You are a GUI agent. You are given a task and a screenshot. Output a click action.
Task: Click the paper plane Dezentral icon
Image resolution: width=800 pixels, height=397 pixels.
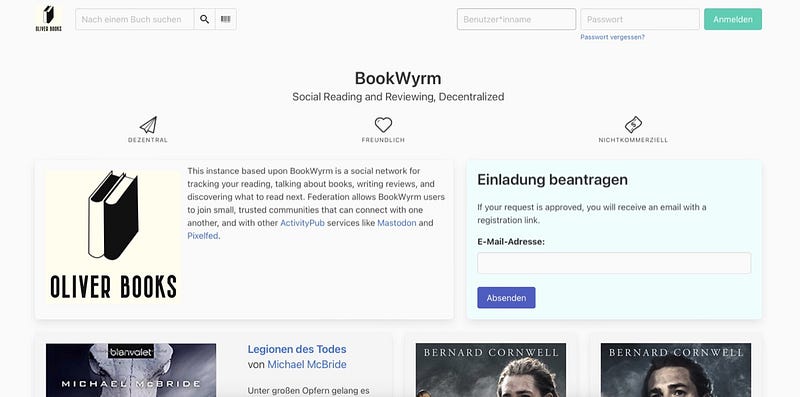click(x=148, y=125)
